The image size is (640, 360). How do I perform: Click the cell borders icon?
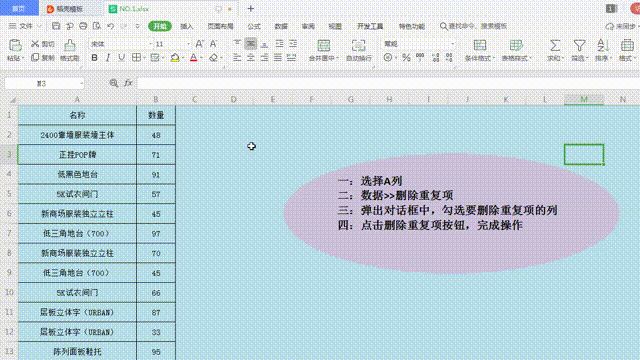(136, 58)
